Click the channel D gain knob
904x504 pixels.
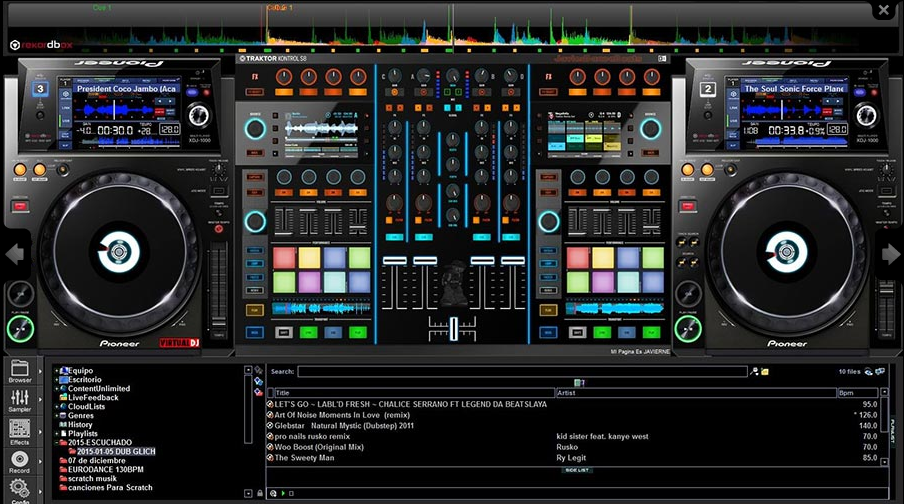511,76
